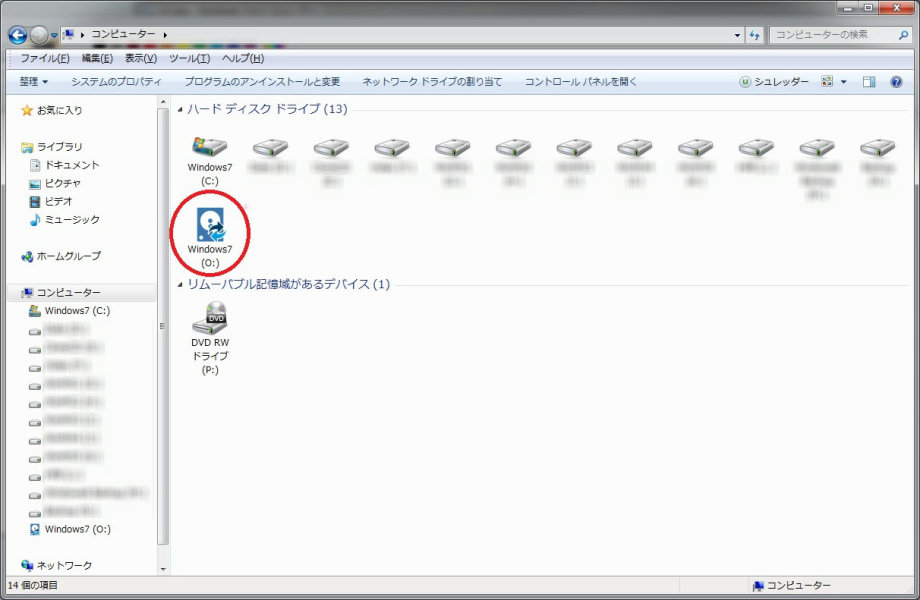Open the ツール(T) menu
The width and height of the screenshot is (920, 600).
(x=189, y=58)
